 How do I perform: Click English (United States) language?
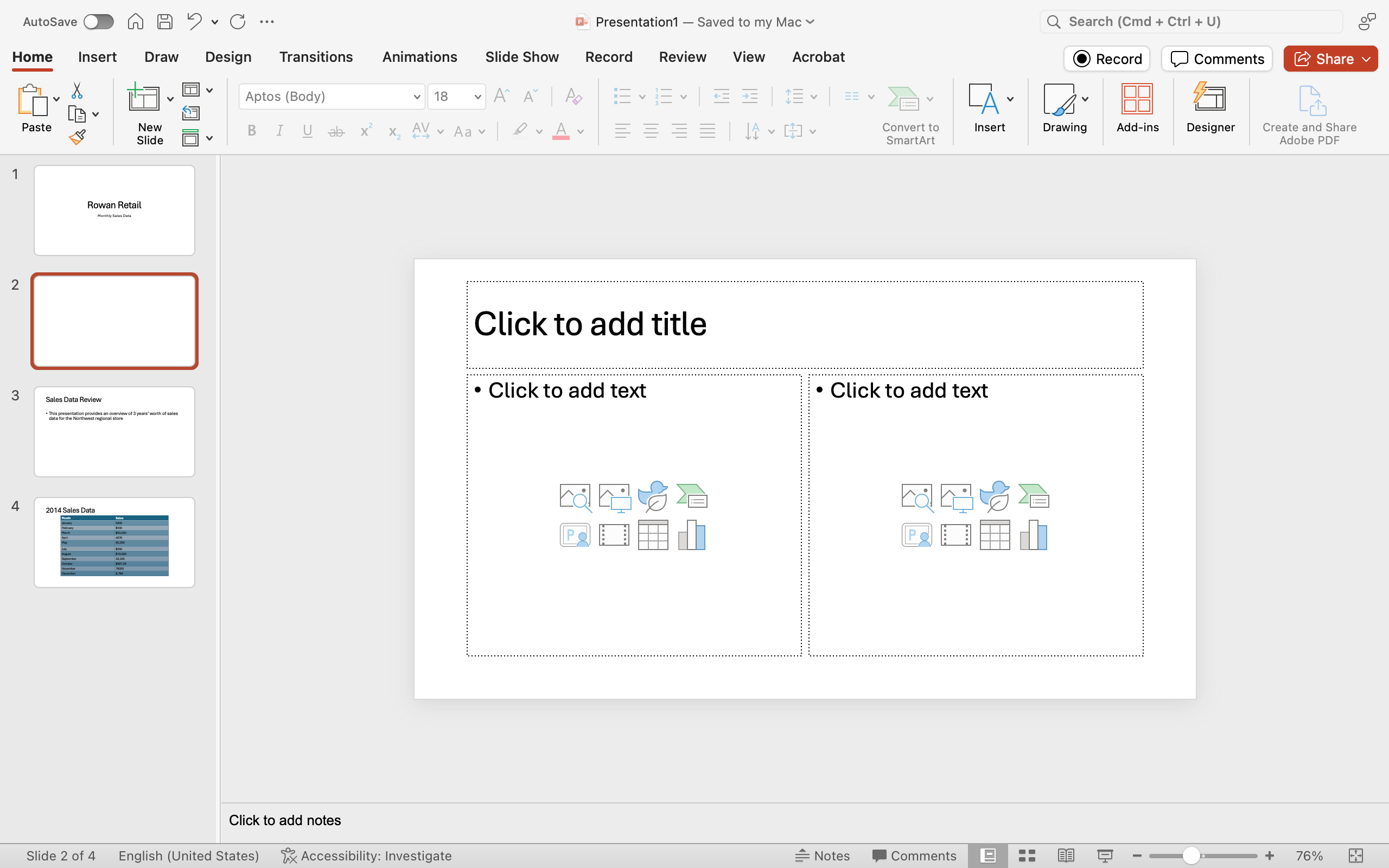click(189, 856)
